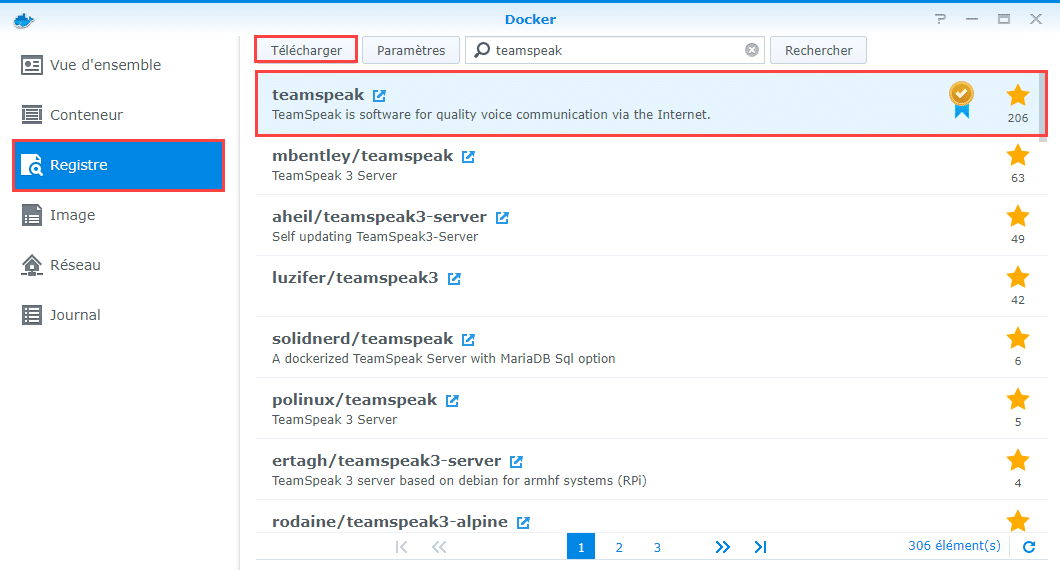The width and height of the screenshot is (1060, 570).
Task: Click the Rechercher button
Action: 818,50
